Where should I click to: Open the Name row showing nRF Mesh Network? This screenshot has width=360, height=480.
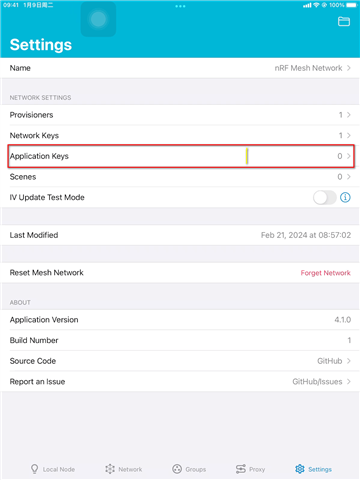pos(180,68)
